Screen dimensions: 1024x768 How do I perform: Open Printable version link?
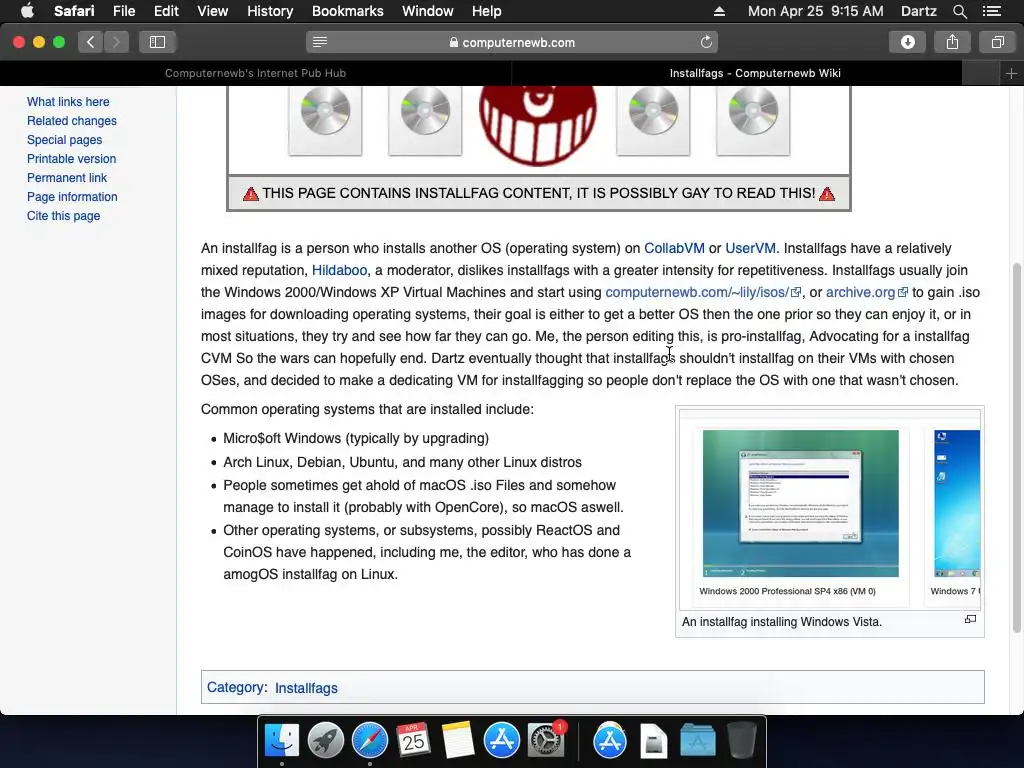coord(71,159)
